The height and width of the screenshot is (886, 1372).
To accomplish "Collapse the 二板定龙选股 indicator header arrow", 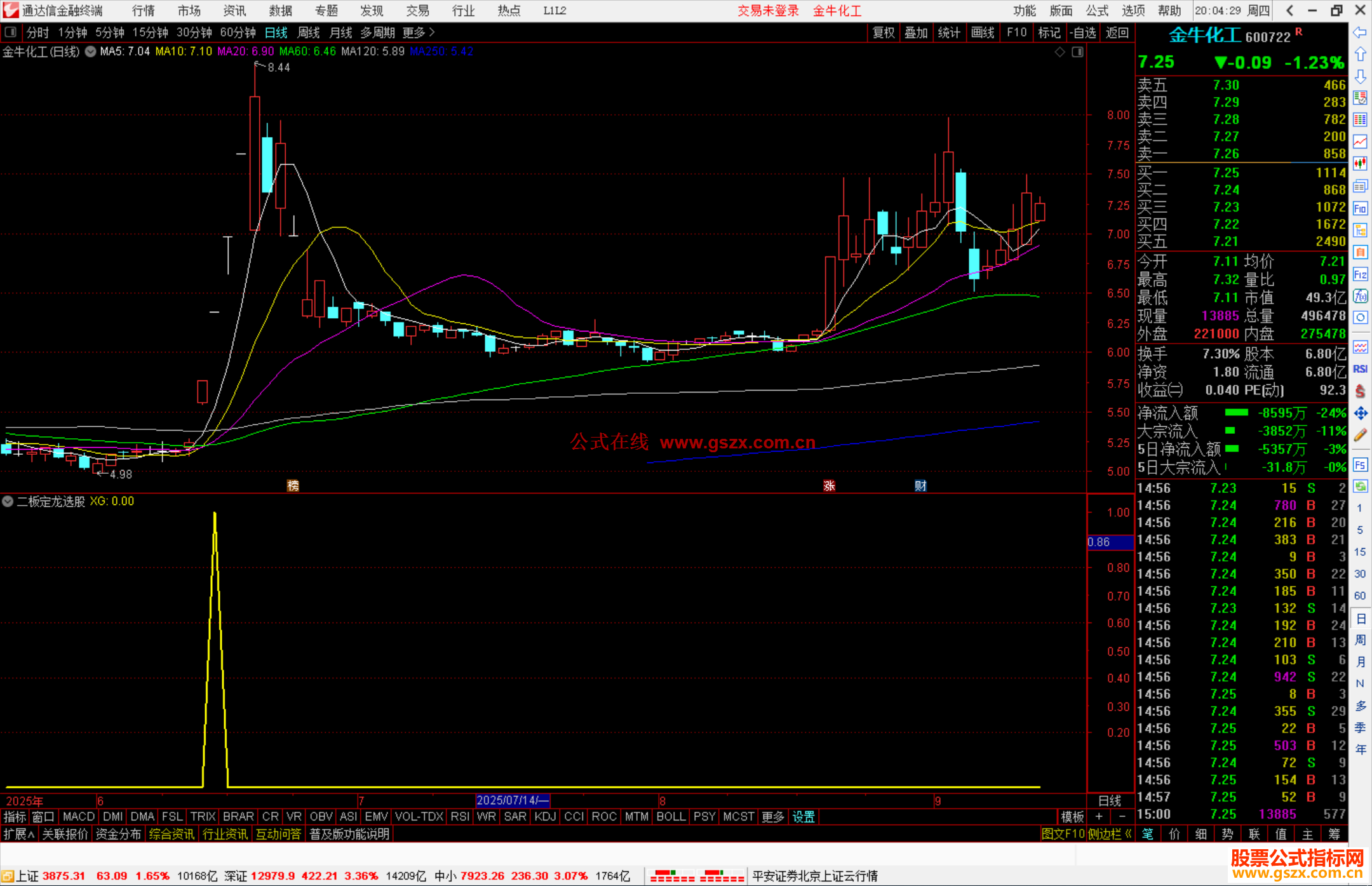I will [8, 501].
